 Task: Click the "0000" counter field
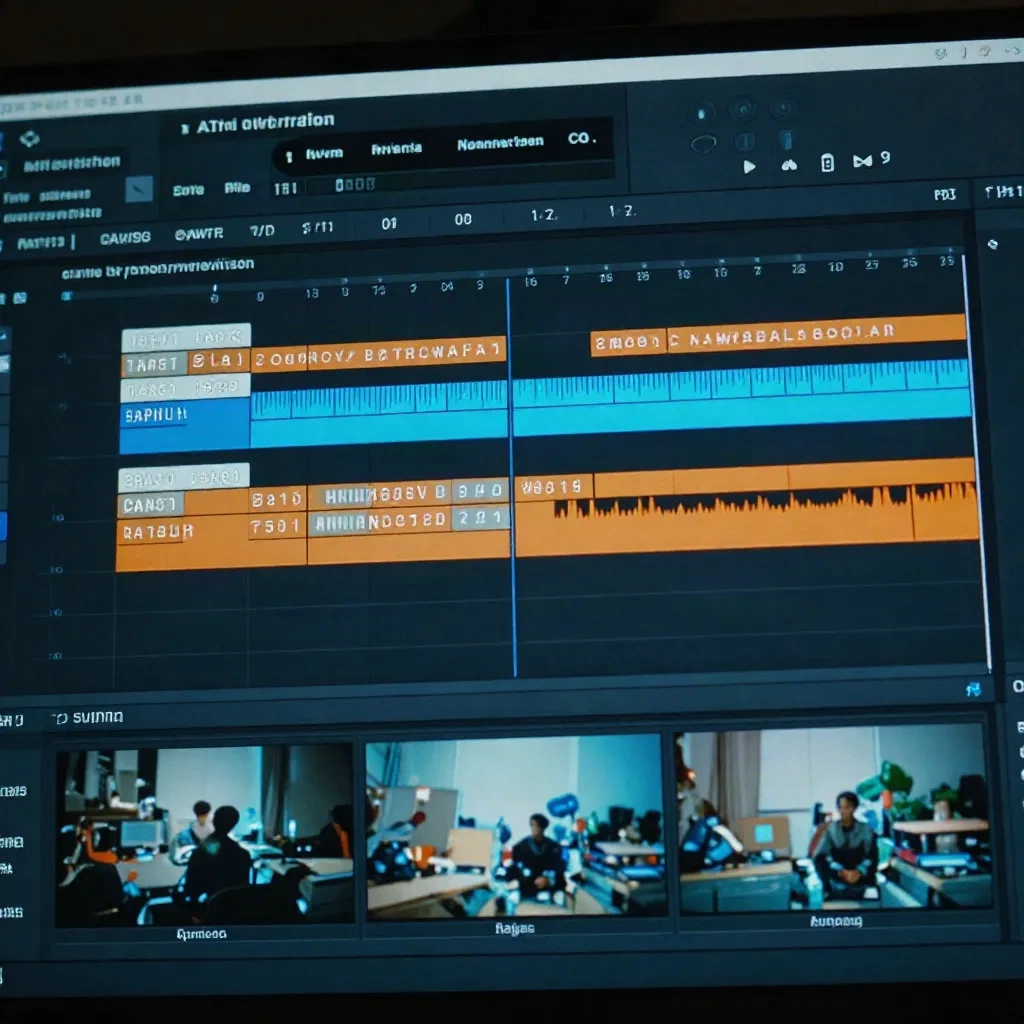click(355, 185)
